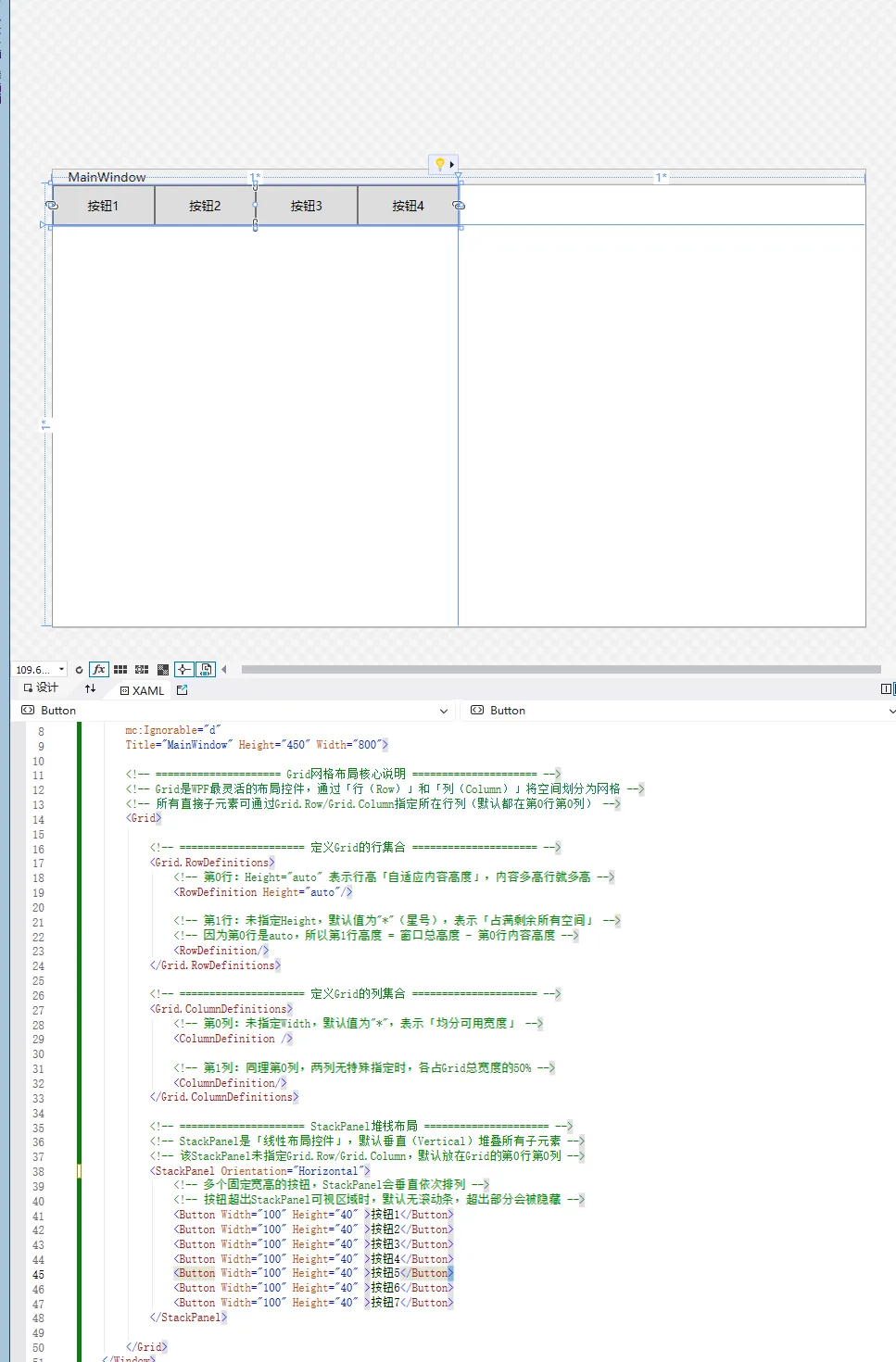Click Title="MainWindow" attribute in code
This screenshot has height=1362, width=896.
point(177,745)
